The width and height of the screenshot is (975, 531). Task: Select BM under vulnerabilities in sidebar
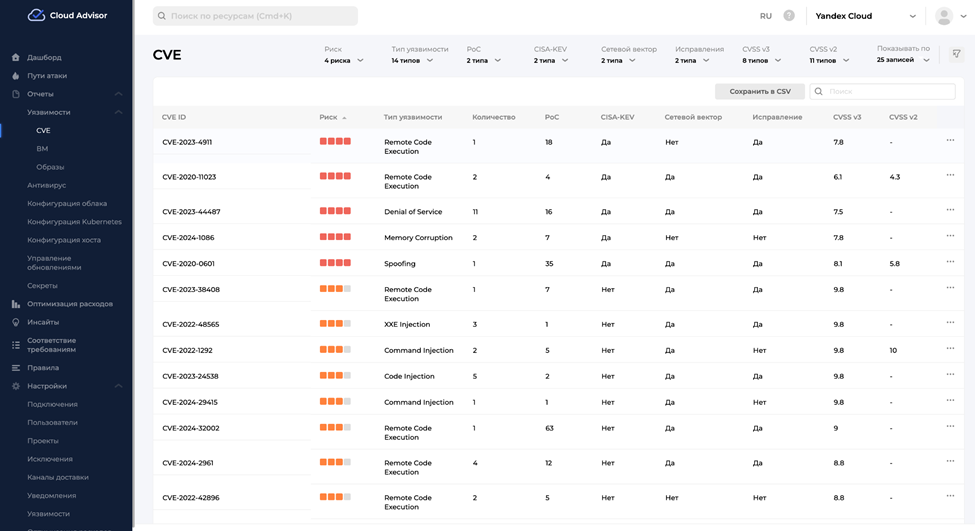coord(42,149)
